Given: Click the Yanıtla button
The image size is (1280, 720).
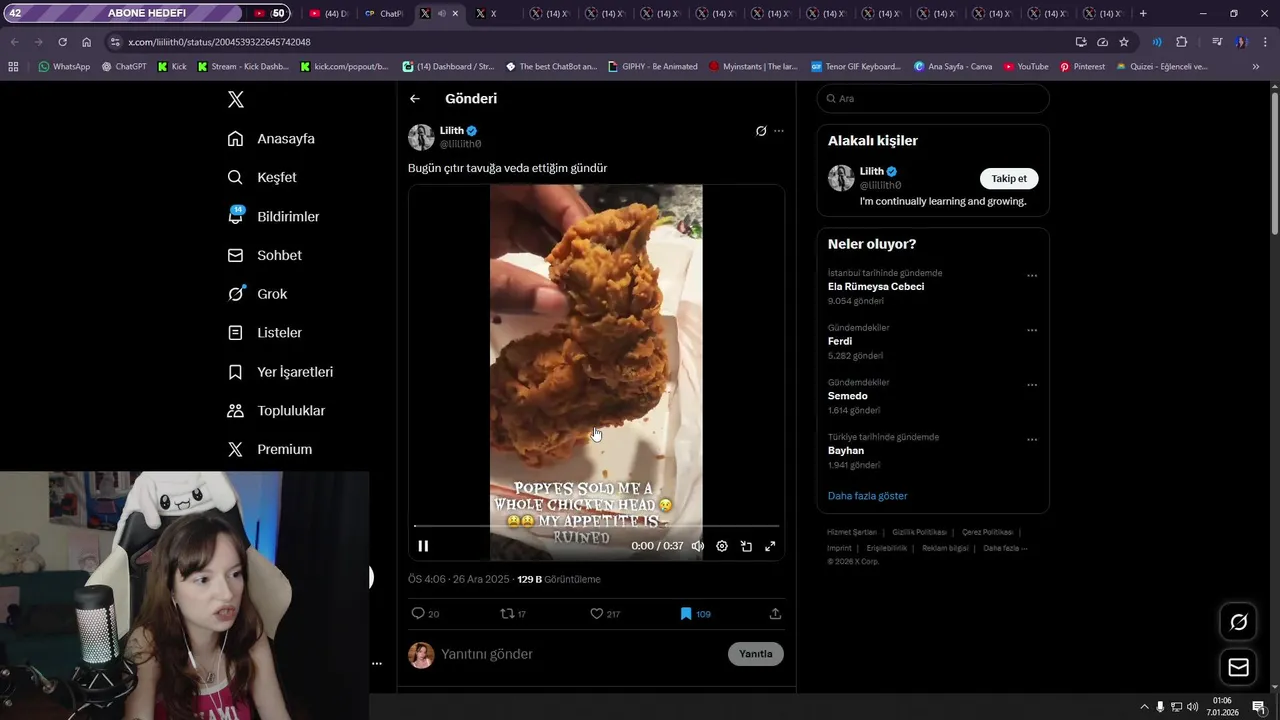Looking at the screenshot, I should (x=756, y=654).
